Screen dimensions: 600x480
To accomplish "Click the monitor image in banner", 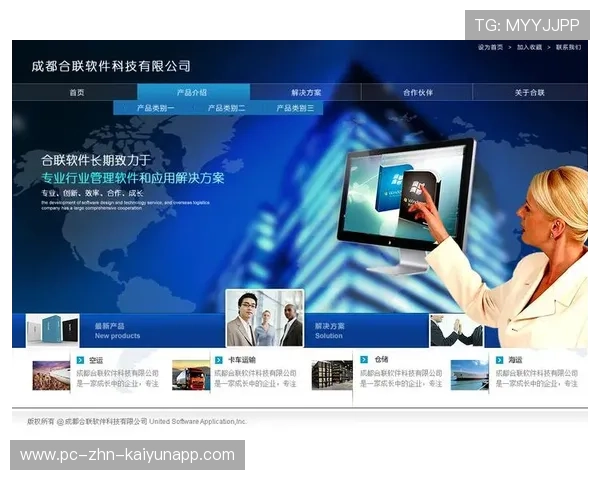I will pos(406,207).
